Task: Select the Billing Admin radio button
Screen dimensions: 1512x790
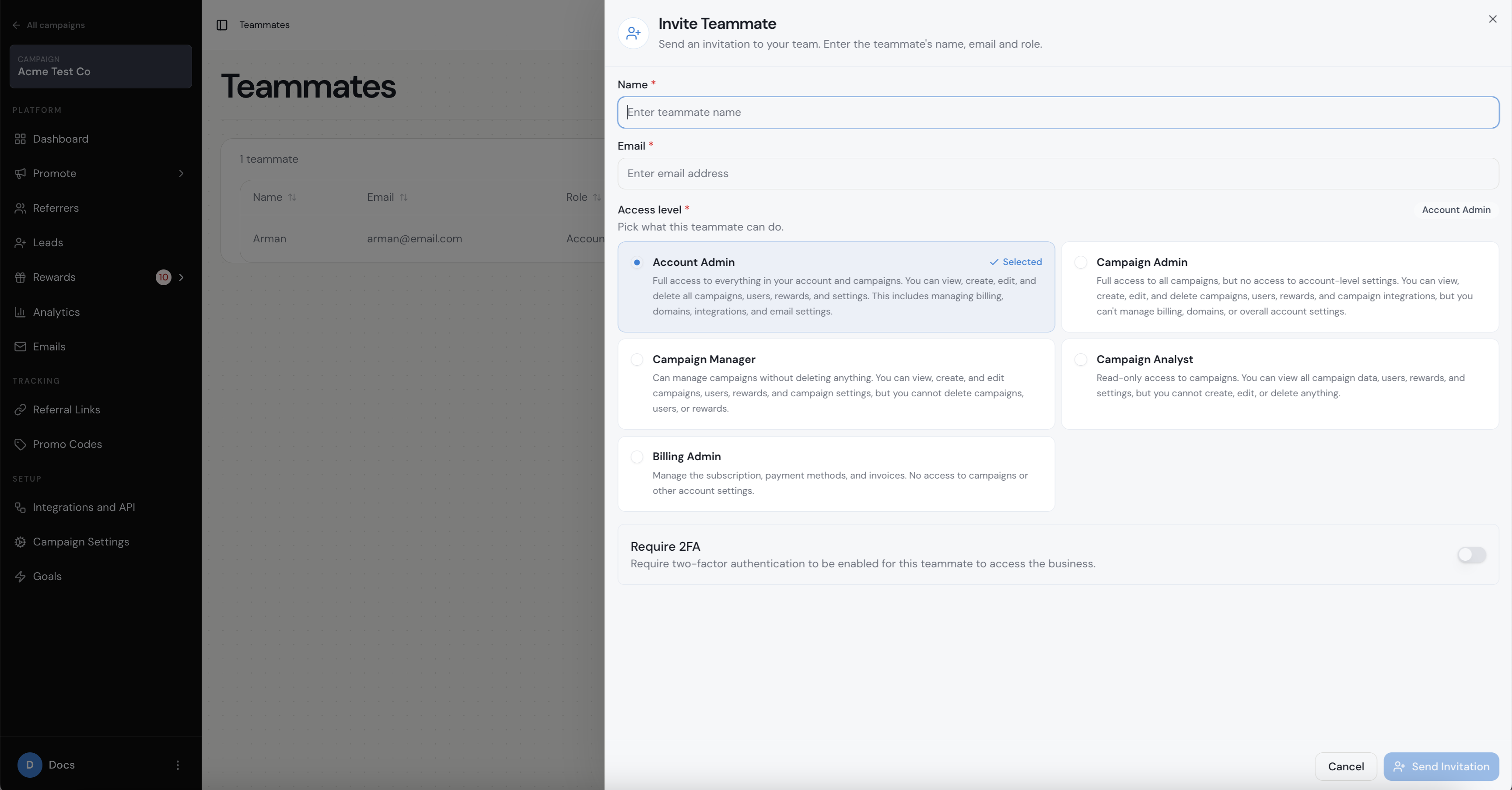Action: tap(637, 457)
